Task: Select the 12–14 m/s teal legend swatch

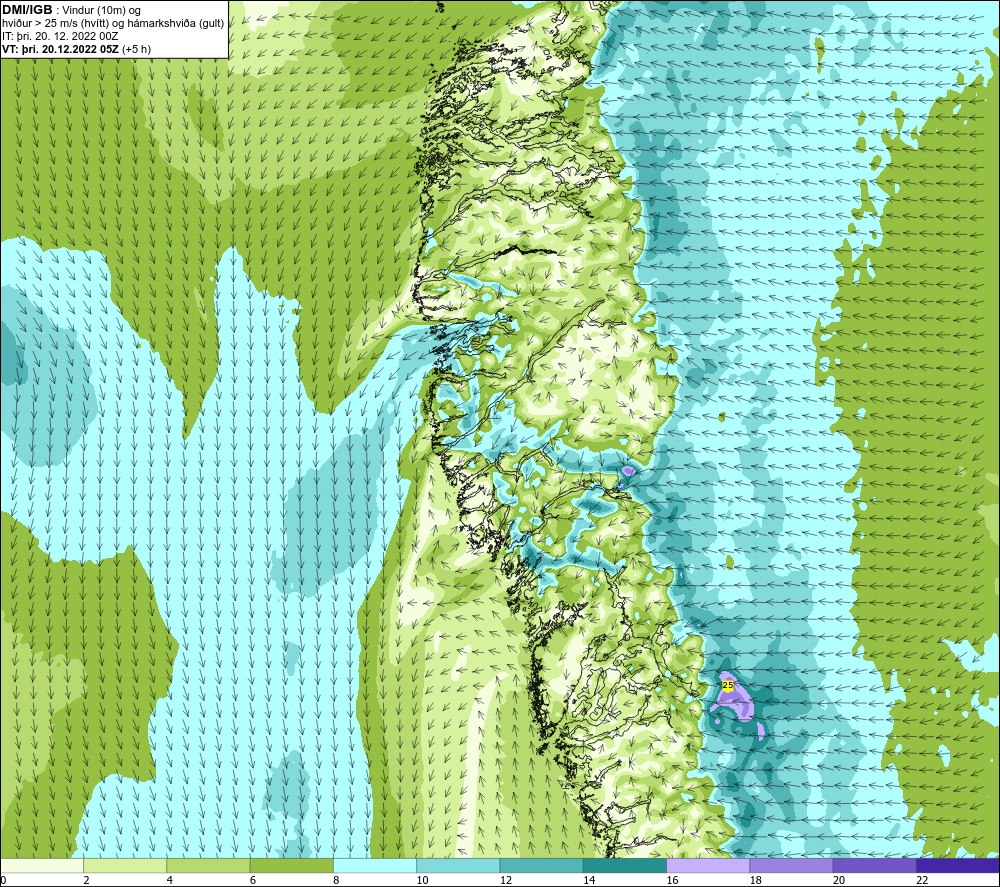Action: click(x=541, y=865)
